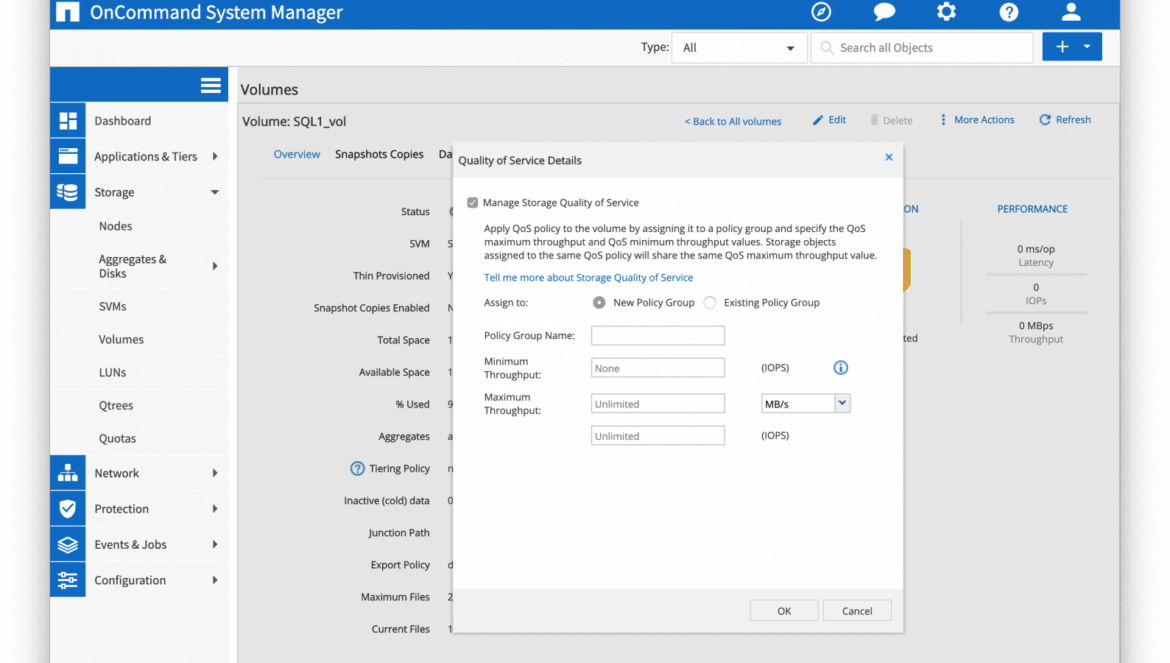Expand Applications & Tiers submenu arrow

point(215,157)
